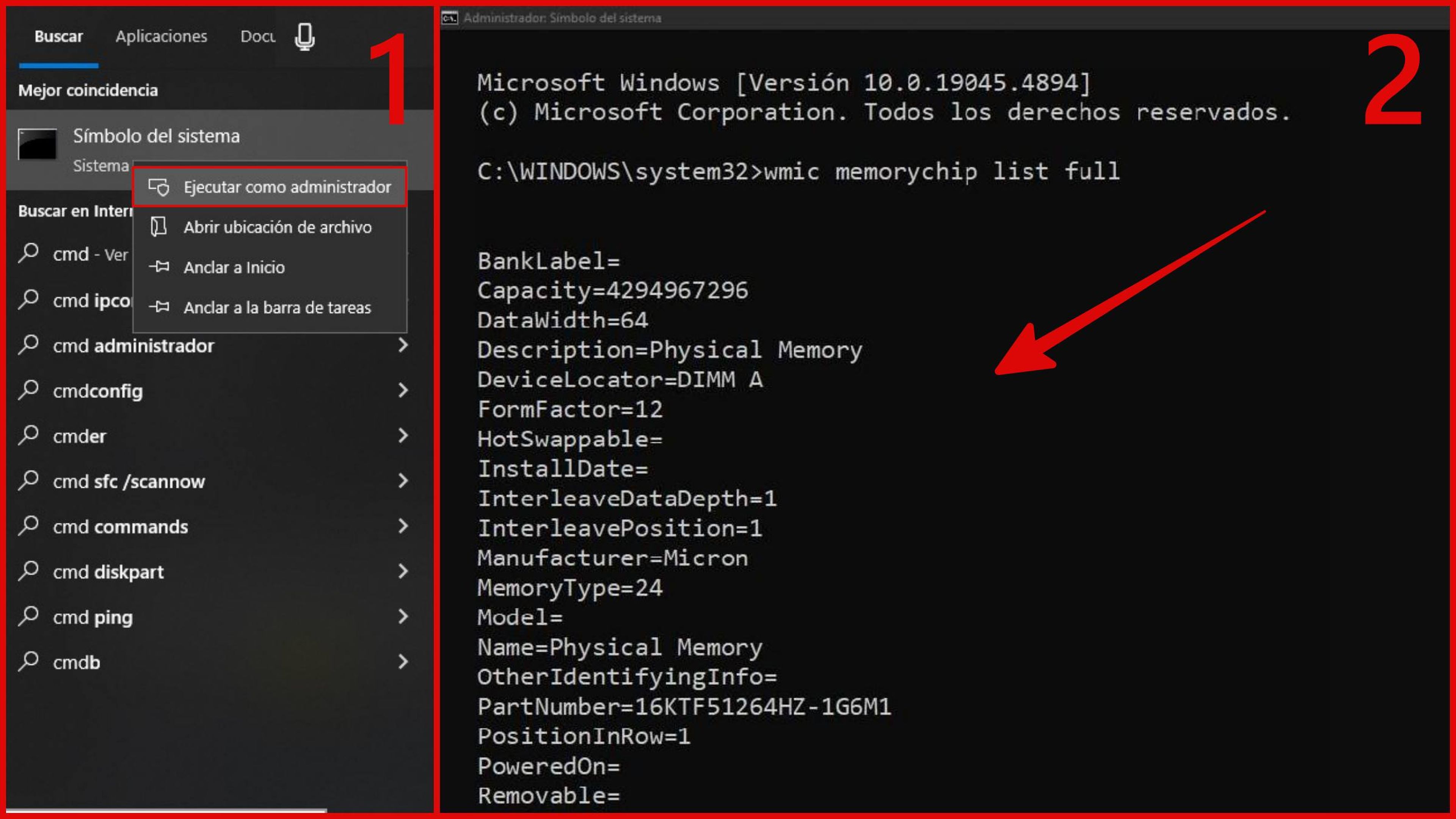Image resolution: width=1456 pixels, height=819 pixels.
Task: Click the Capacity=4294967296 line
Action: point(613,290)
